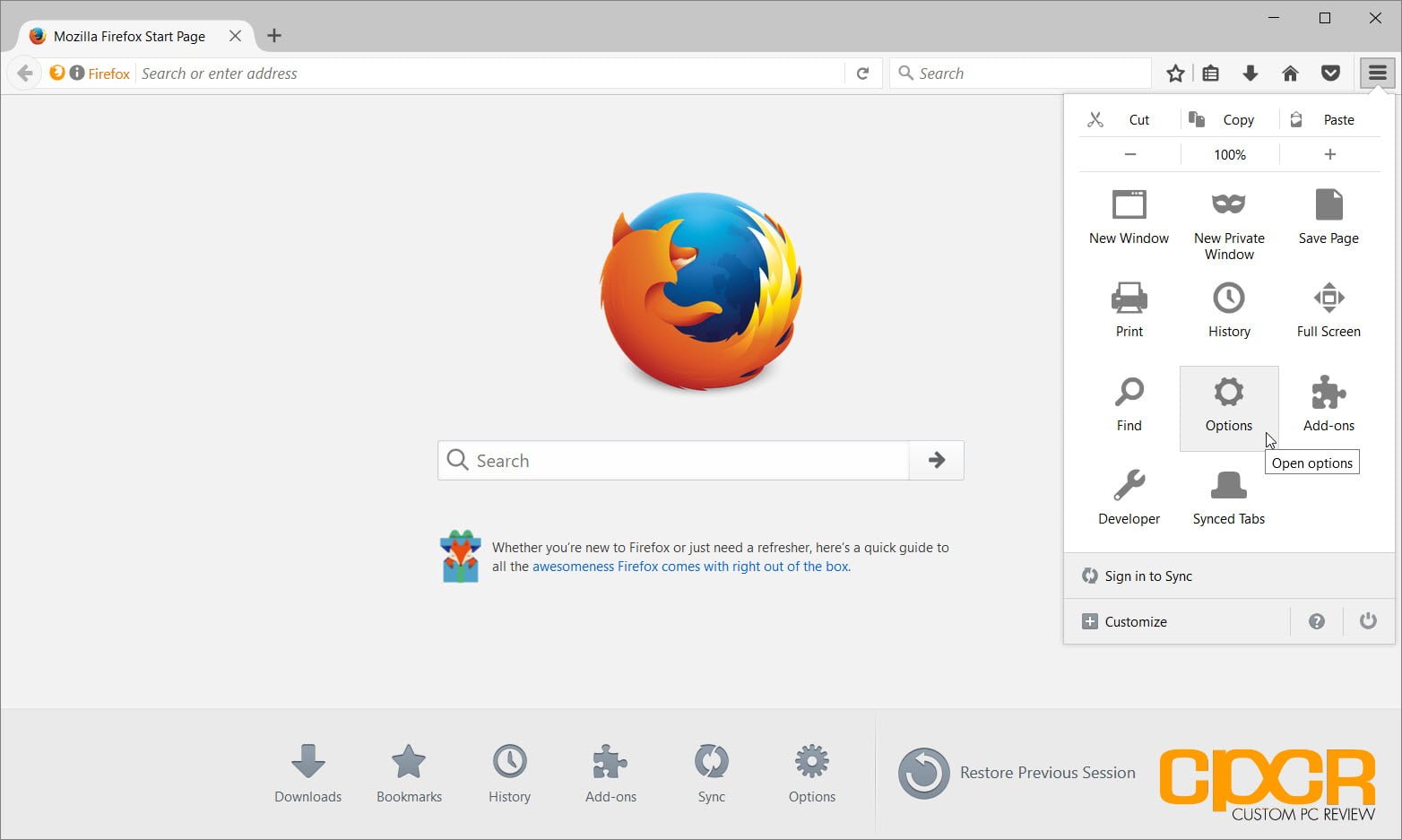Reload the current page
Viewport: 1402px width, 840px height.
pos(862,74)
